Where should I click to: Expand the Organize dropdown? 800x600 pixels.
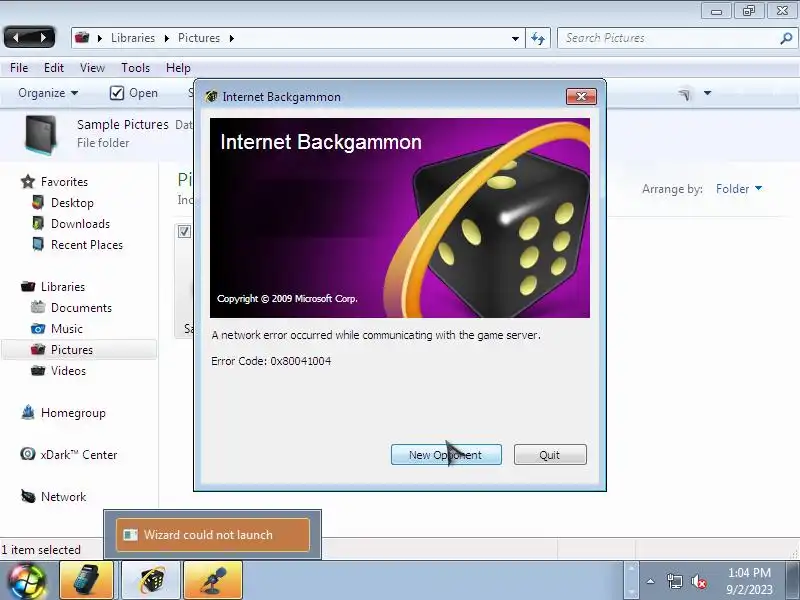[x=48, y=93]
